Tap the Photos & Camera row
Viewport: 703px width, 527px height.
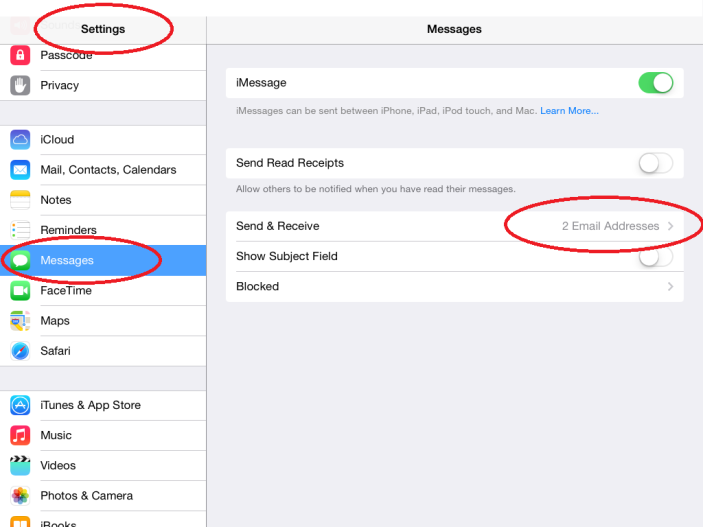(x=86, y=495)
